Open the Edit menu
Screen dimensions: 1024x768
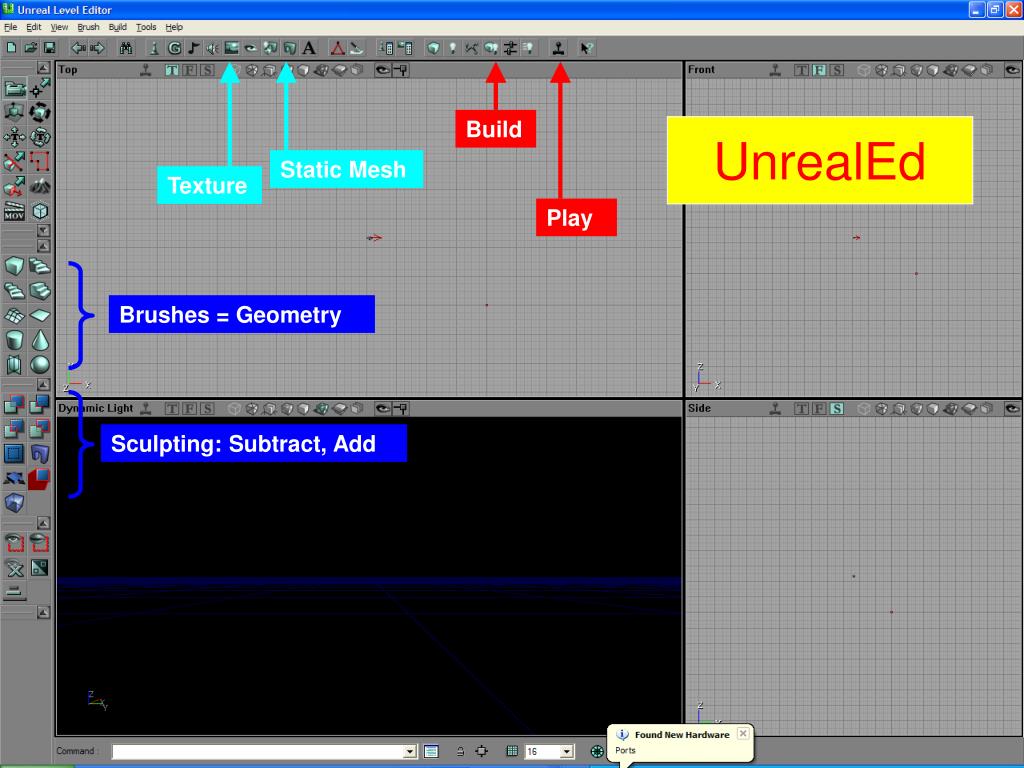point(33,27)
